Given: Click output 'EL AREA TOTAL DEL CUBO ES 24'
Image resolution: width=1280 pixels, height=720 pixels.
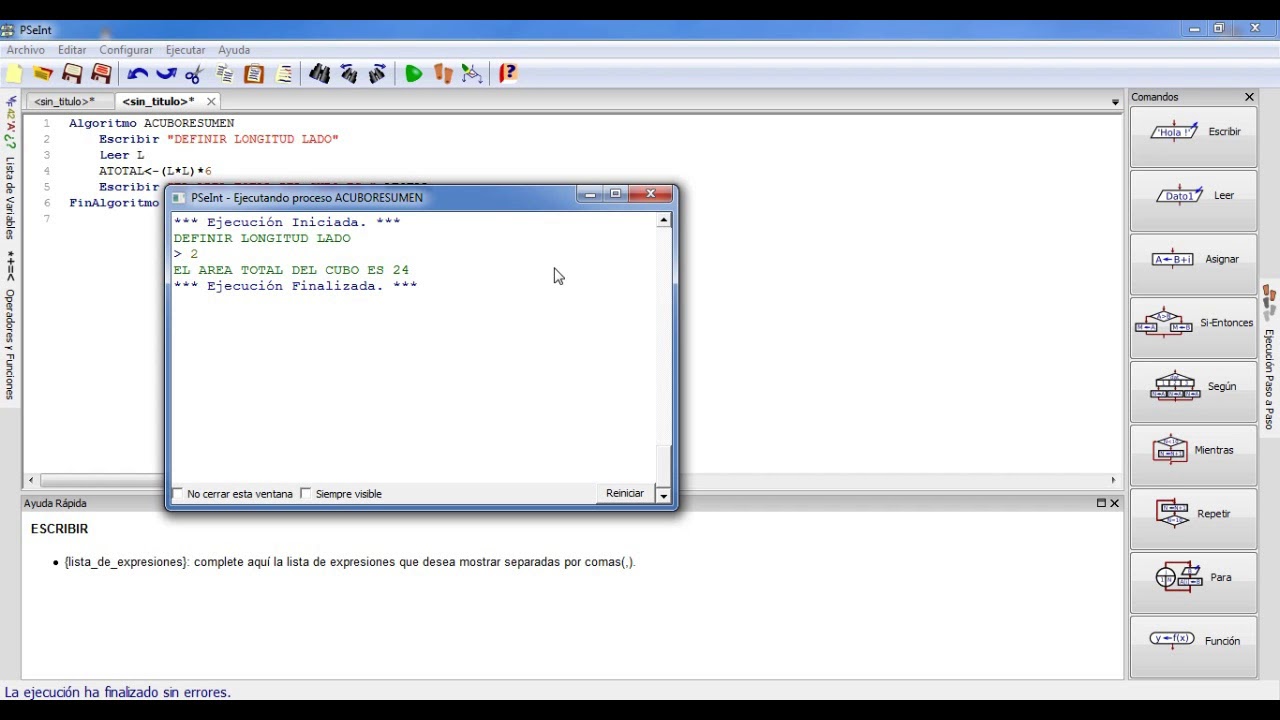Looking at the screenshot, I should coord(291,270).
